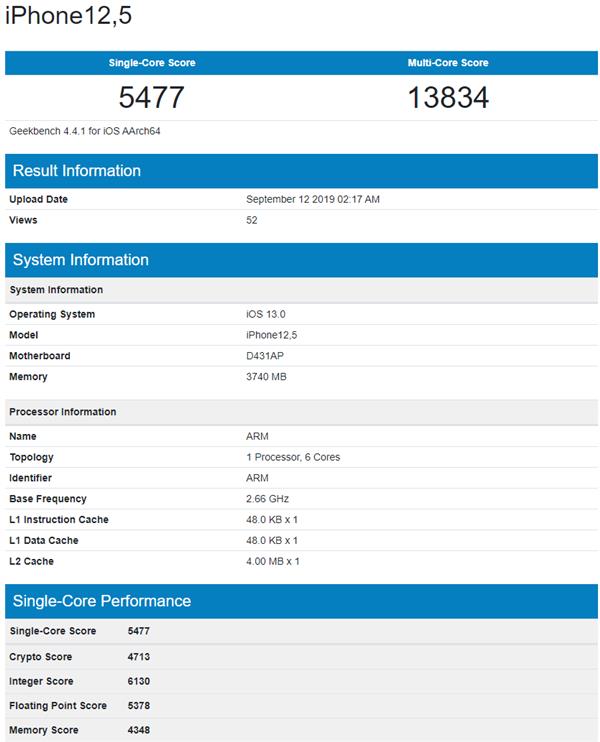Select the Single-Core Score label in performance table
The height and width of the screenshot is (742, 600).
[53, 631]
